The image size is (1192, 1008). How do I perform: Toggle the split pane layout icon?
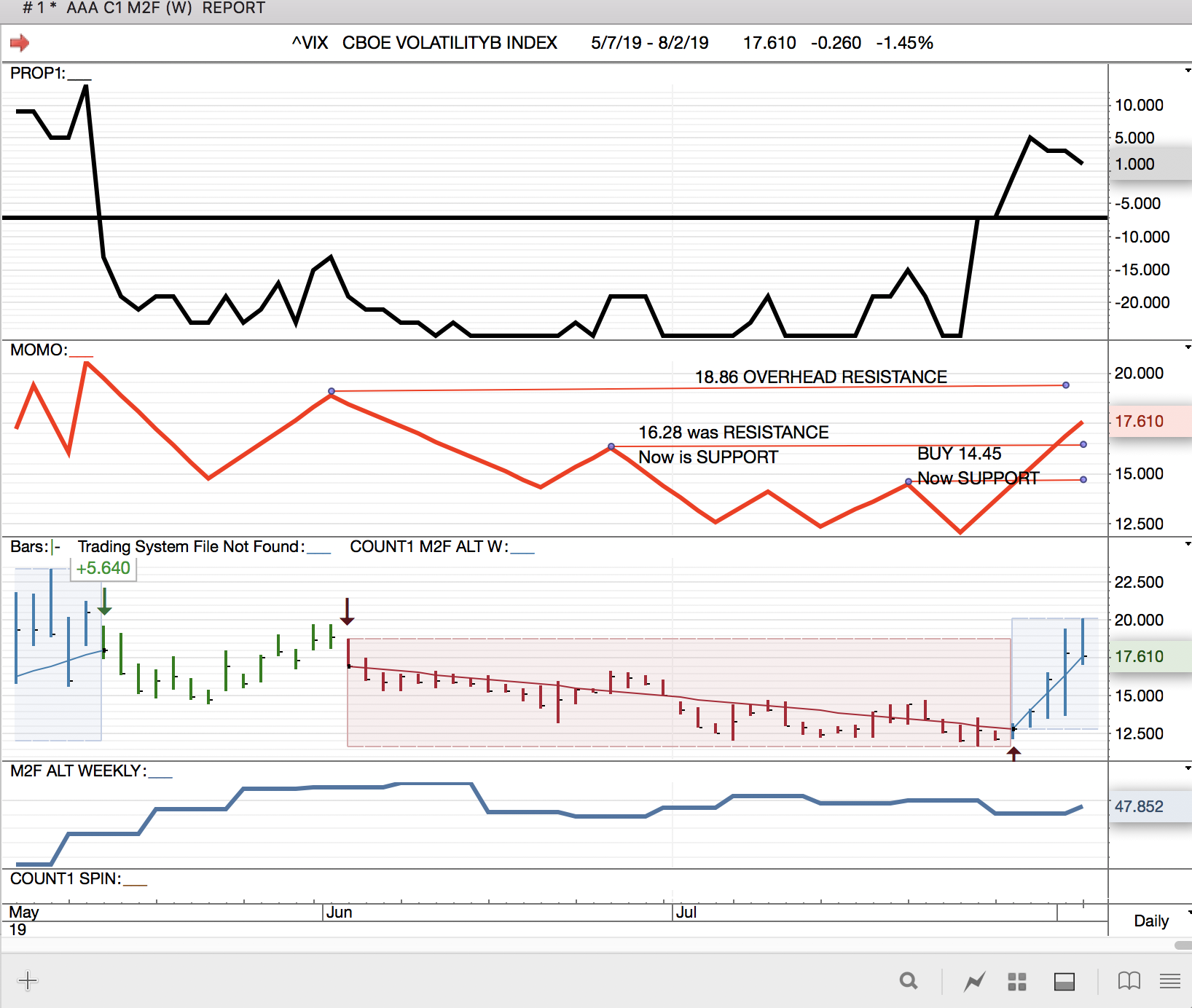[x=1064, y=981]
